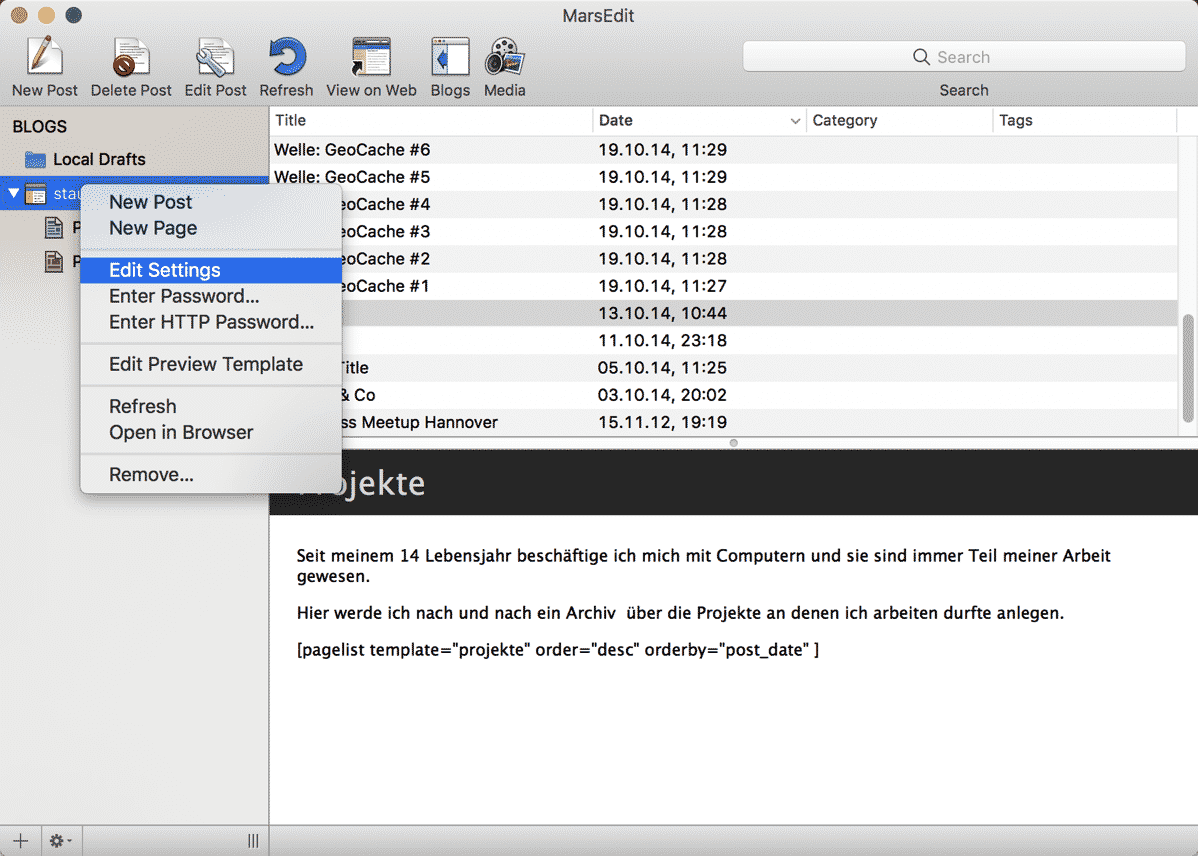Choose Edit Settings from the context menu

[165, 270]
